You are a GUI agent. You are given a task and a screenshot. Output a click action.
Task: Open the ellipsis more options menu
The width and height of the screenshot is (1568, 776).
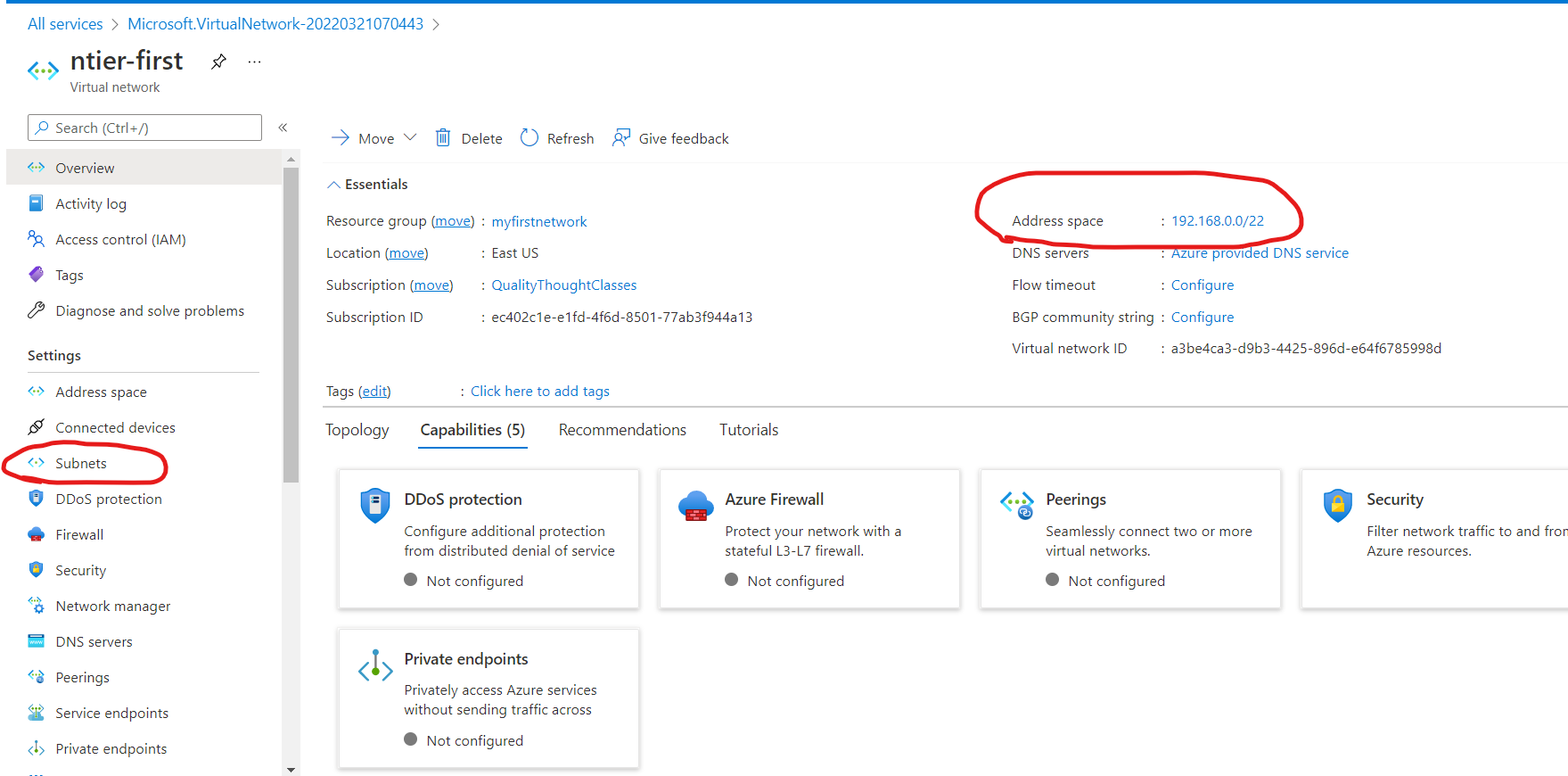click(255, 62)
